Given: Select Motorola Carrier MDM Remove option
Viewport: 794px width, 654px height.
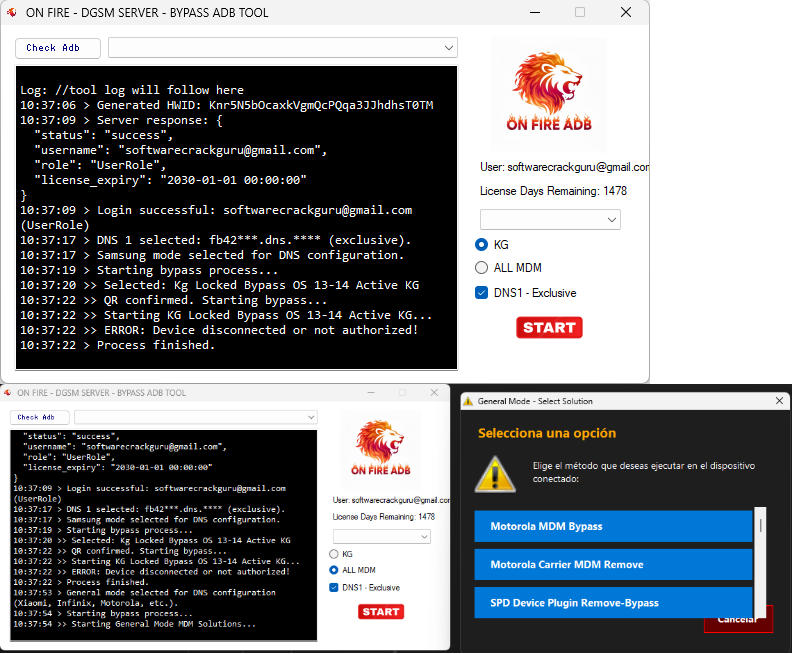Looking at the screenshot, I should point(612,565).
